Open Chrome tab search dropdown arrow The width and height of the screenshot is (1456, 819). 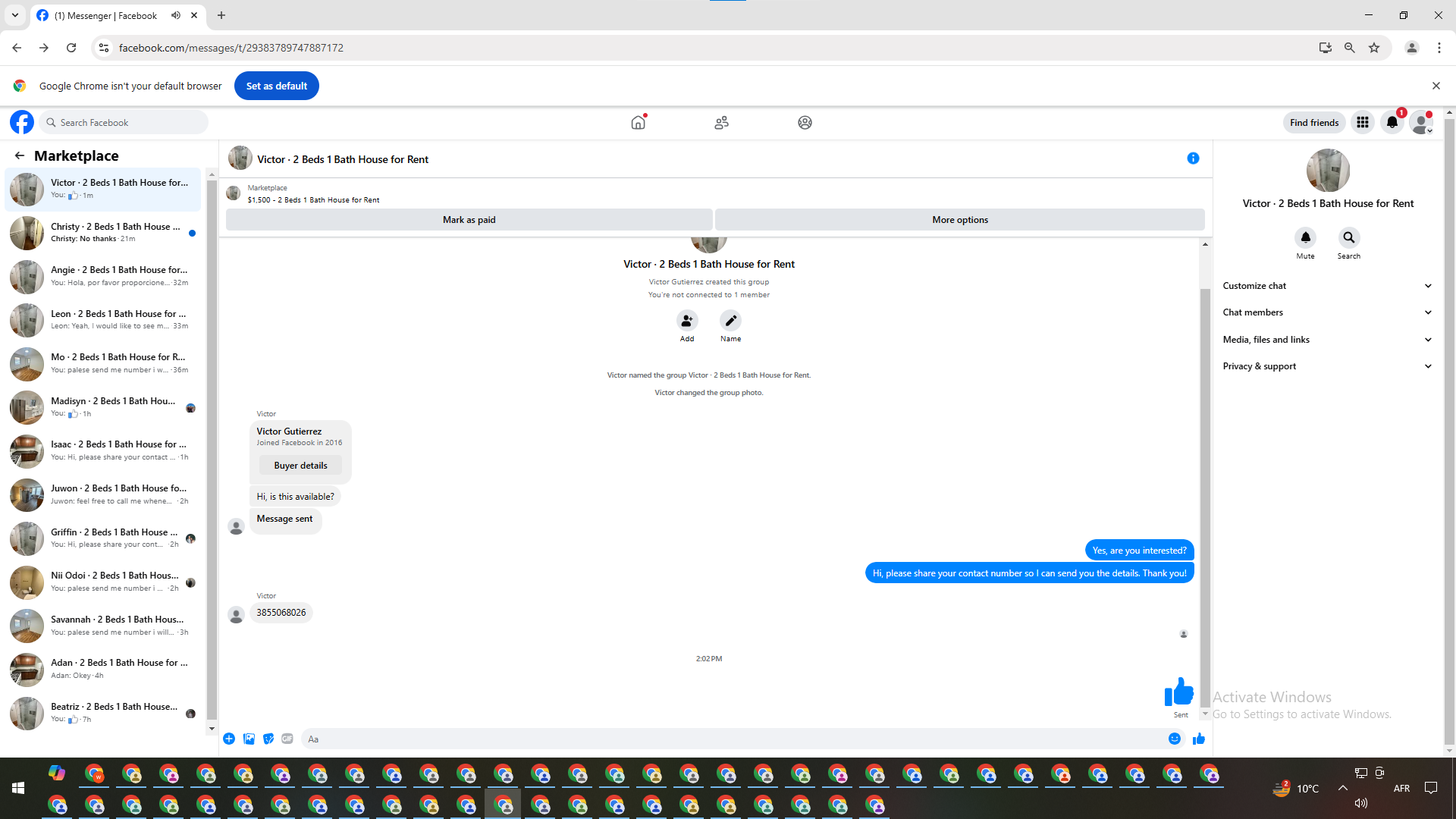pos(15,15)
